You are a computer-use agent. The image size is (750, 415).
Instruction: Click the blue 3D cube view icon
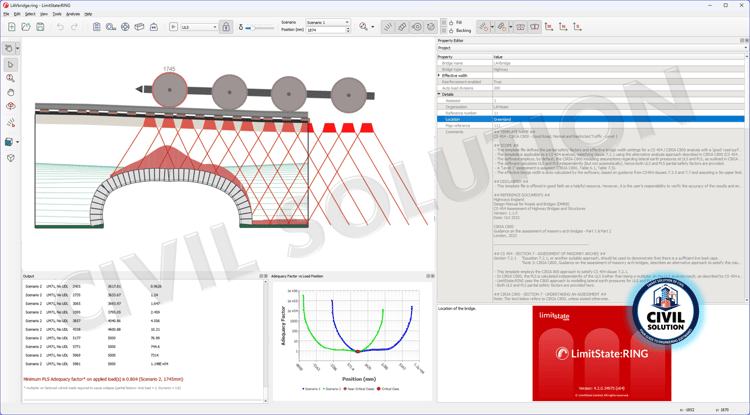point(9,142)
